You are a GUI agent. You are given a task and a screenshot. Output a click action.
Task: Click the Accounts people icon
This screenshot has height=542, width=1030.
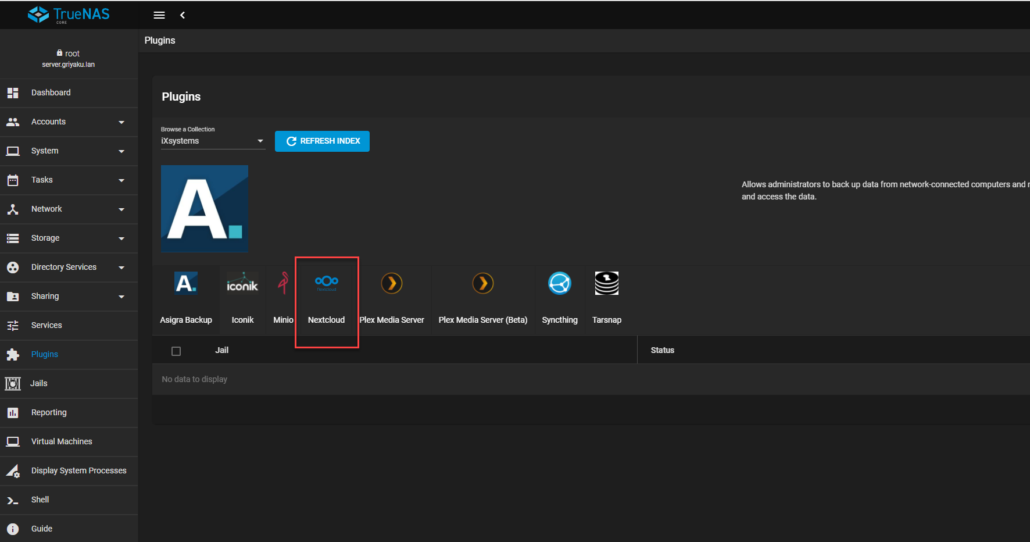point(12,122)
